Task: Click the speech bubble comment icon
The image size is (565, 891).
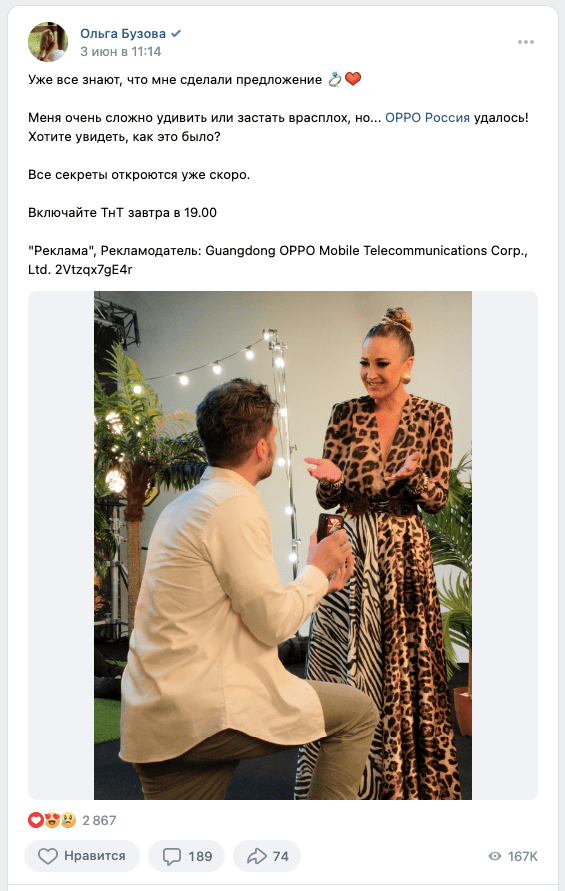Action: tap(172, 856)
